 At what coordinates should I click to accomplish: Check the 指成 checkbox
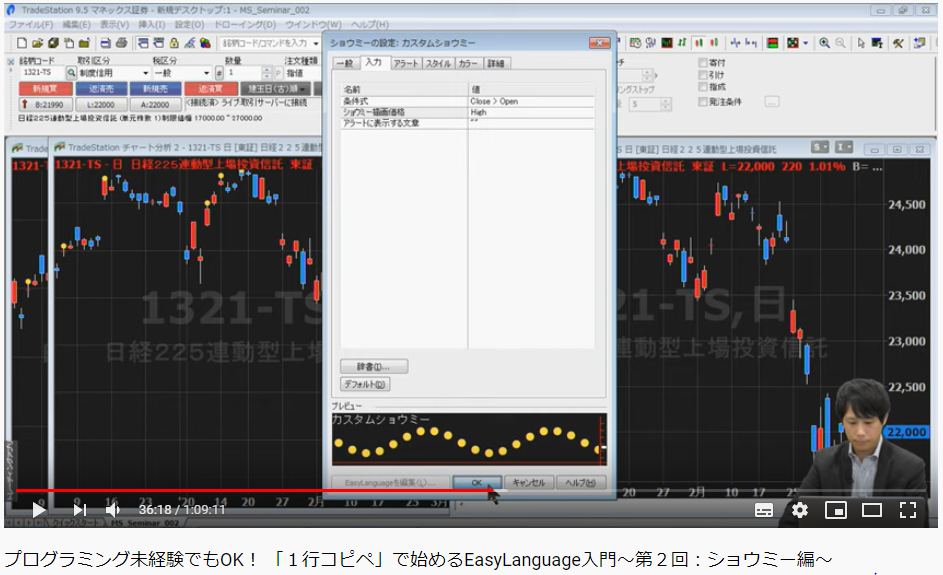coord(702,87)
